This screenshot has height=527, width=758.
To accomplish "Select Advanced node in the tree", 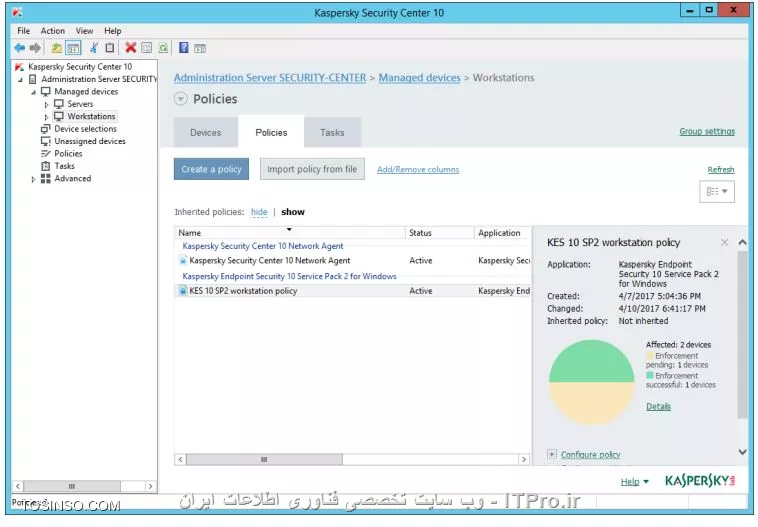I will [x=73, y=178].
